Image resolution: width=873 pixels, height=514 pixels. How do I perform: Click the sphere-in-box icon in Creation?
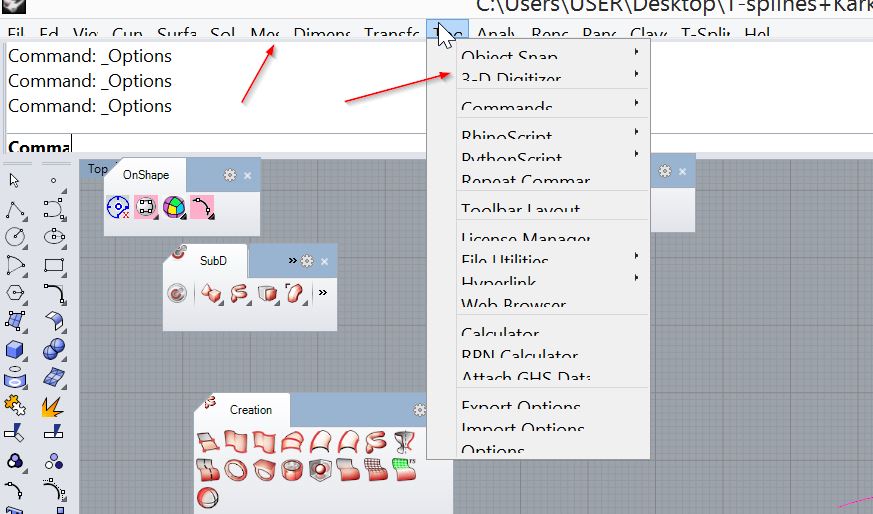(x=320, y=470)
